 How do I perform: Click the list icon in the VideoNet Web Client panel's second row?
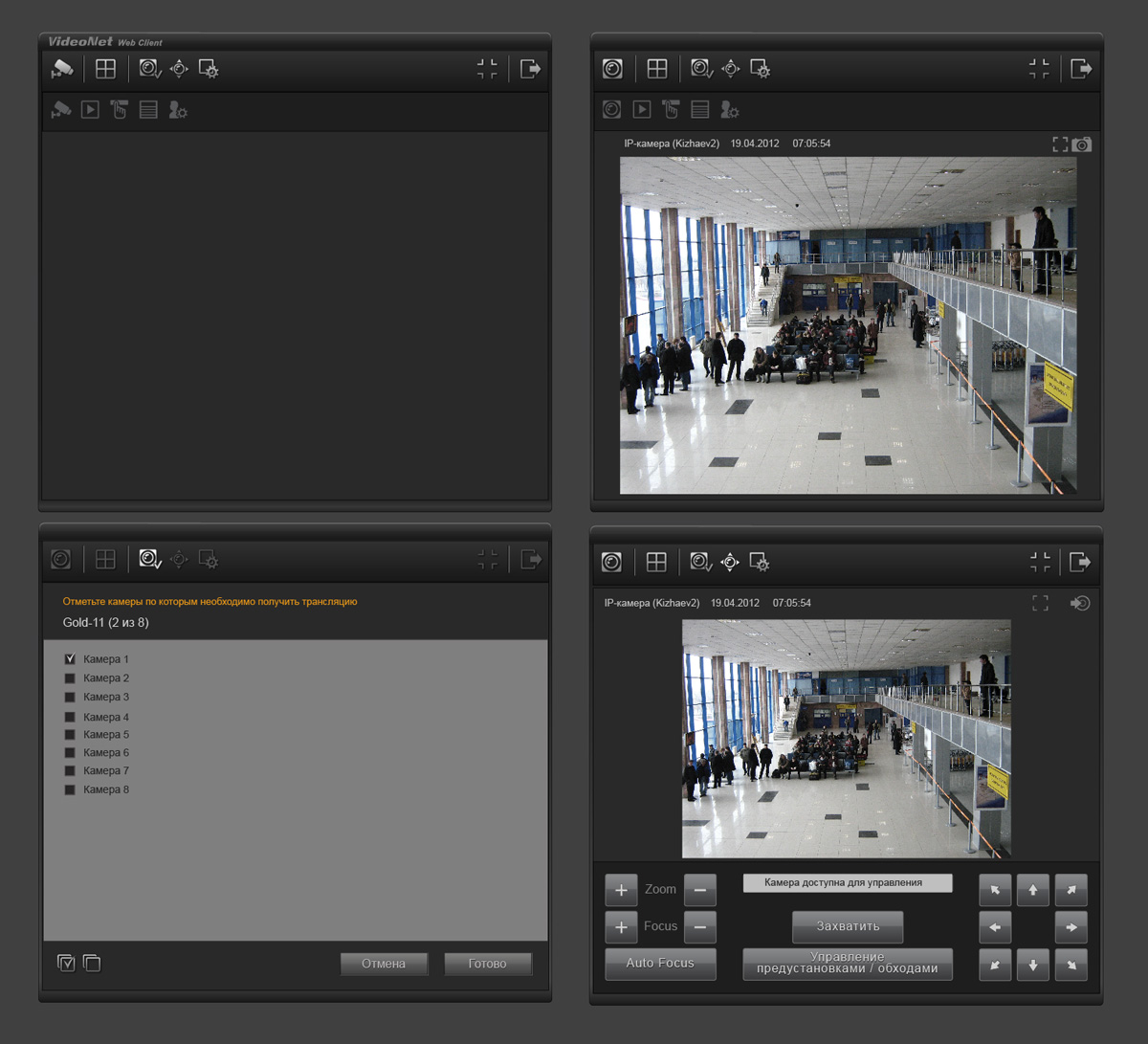coord(148,110)
